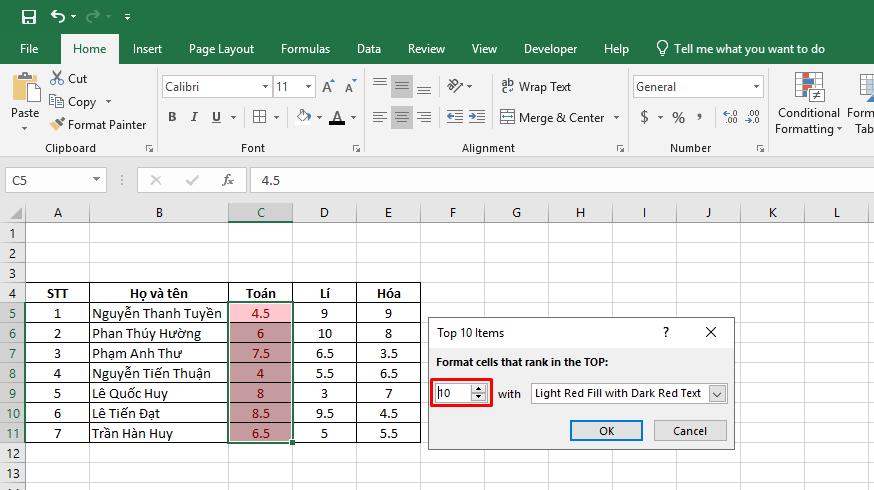This screenshot has height=490, width=874.
Task: Open Merge & Center dropdown arrow
Action: tap(616, 118)
